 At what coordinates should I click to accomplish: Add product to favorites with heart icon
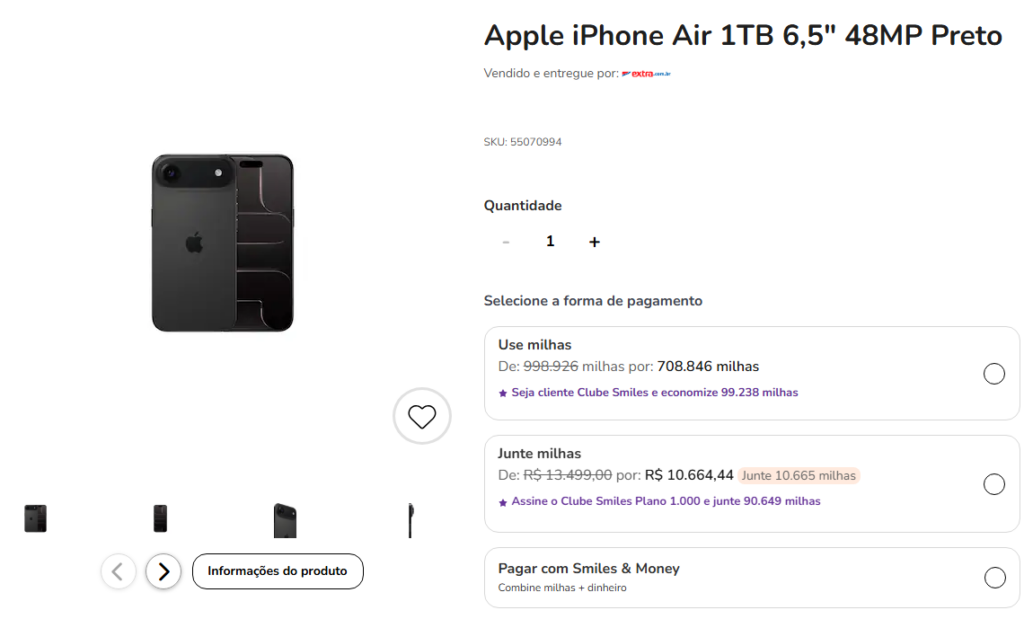pyautogui.click(x=422, y=416)
